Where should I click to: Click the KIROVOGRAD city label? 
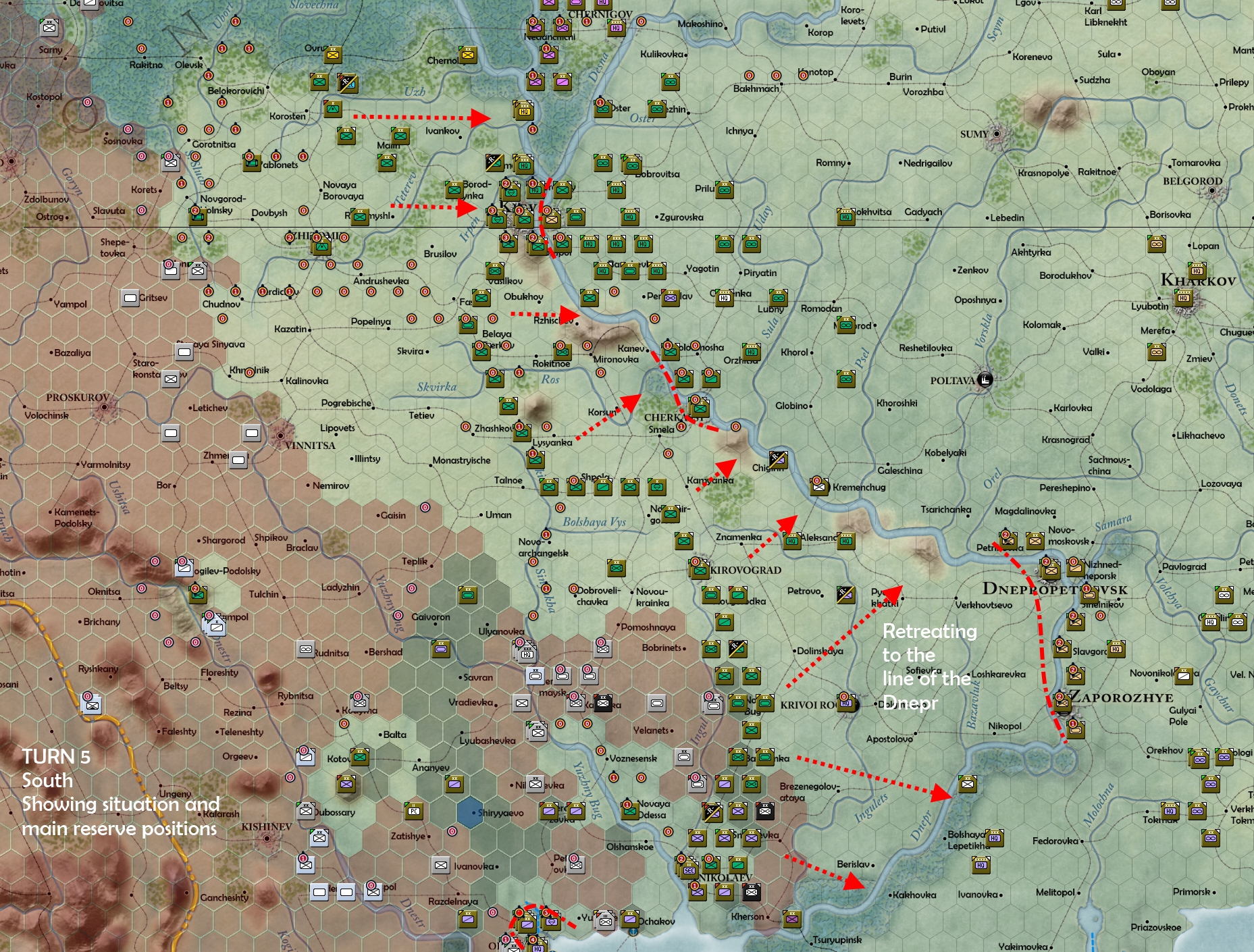pos(746,570)
